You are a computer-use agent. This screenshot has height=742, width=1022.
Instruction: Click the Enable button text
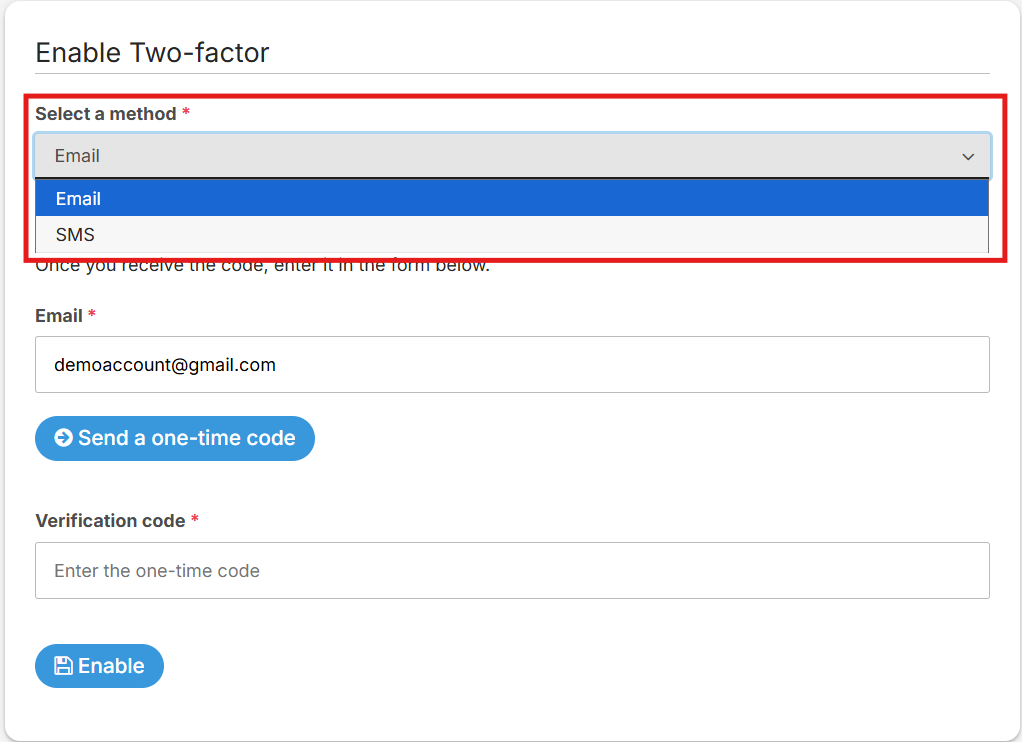[x=111, y=666]
